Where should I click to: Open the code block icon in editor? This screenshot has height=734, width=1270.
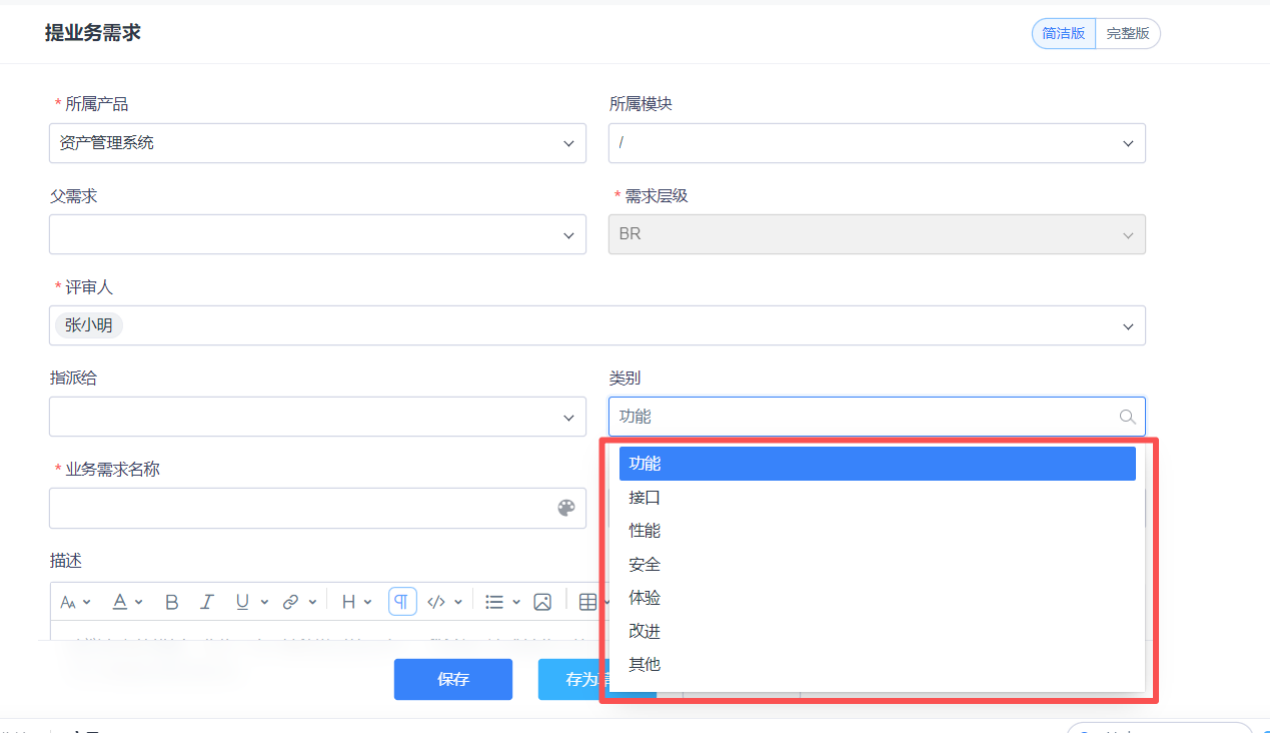pyautogui.click(x=435, y=601)
